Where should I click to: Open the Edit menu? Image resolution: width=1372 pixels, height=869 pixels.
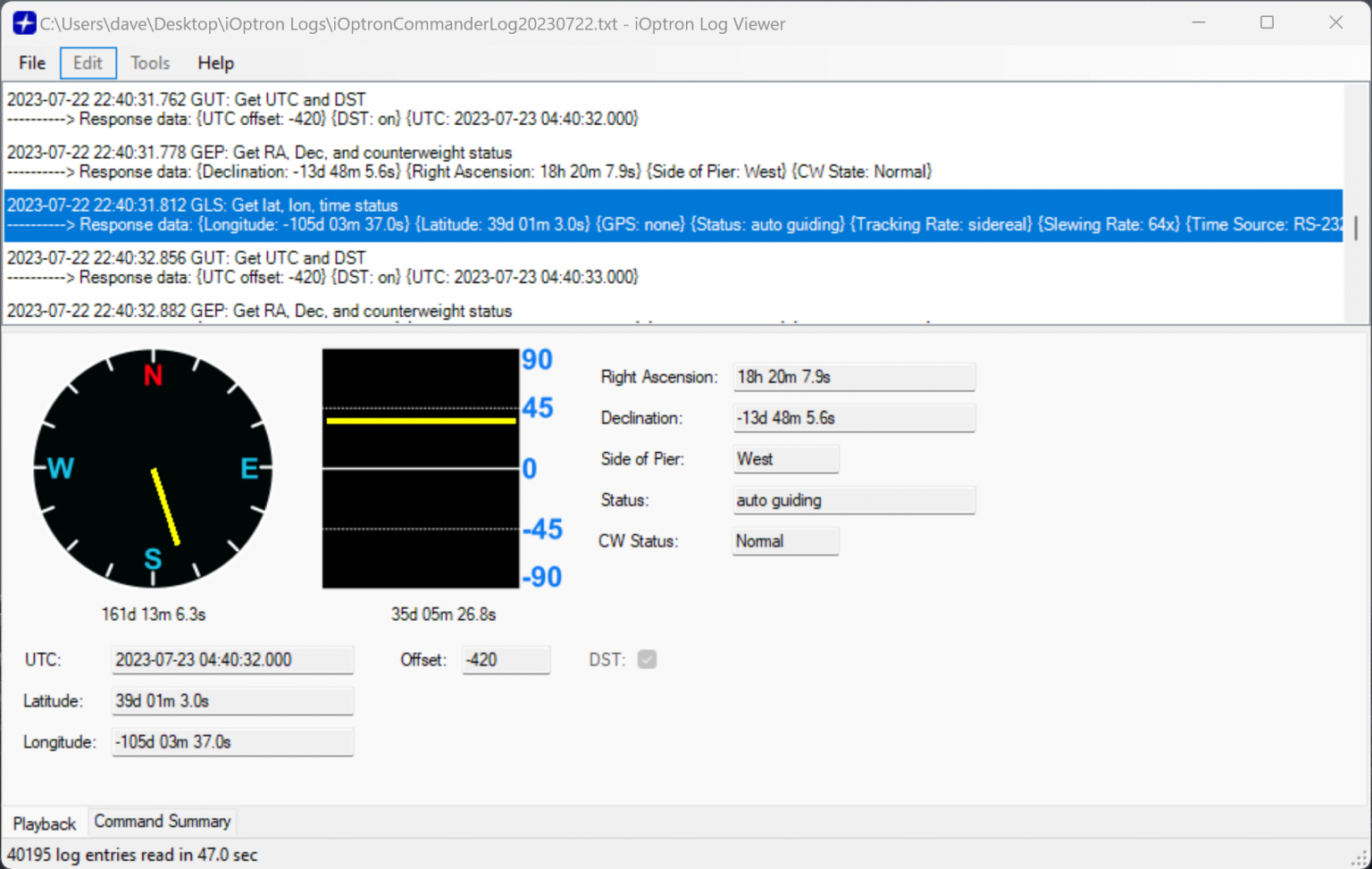point(88,63)
